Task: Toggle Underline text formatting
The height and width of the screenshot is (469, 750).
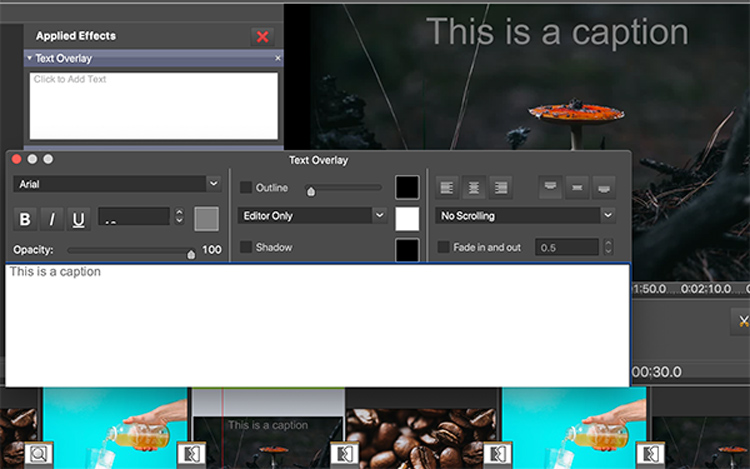Action: pyautogui.click(x=78, y=219)
